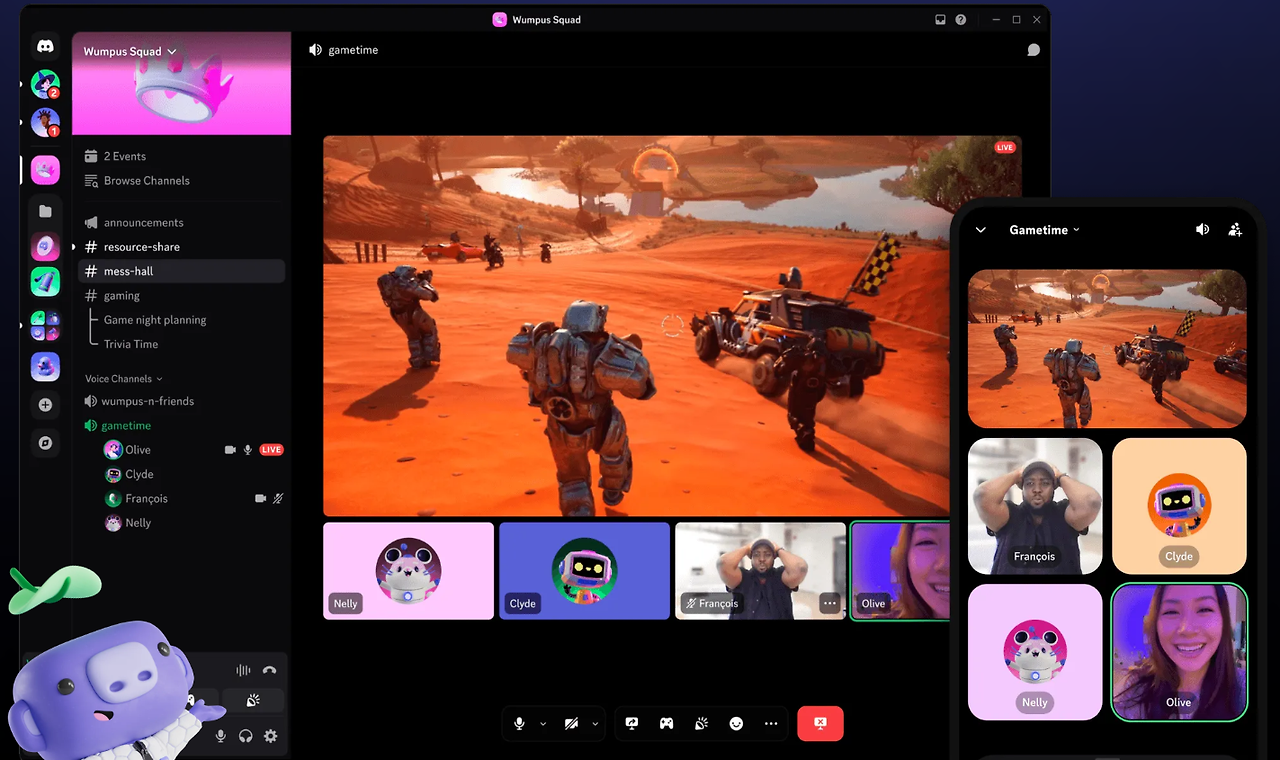Disconnect from voice using the hang-up icon
The height and width of the screenshot is (760, 1280).
click(269, 670)
